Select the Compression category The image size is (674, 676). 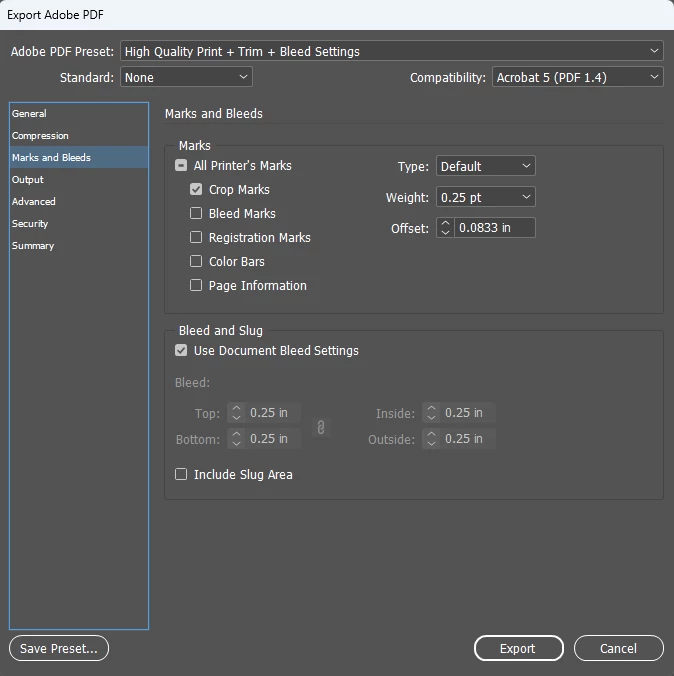point(79,135)
